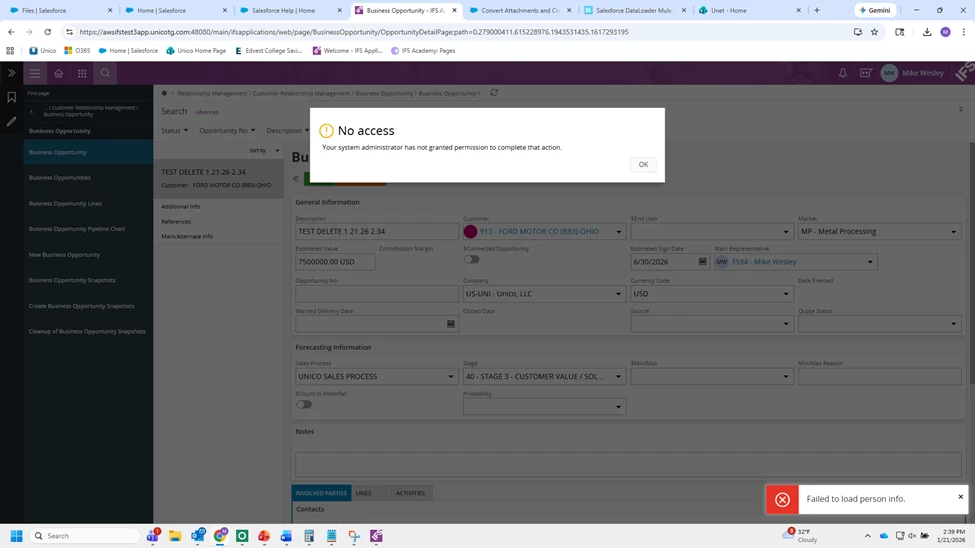Select the Main/Alternate Info section link
The height and width of the screenshot is (548, 975).
(187, 236)
